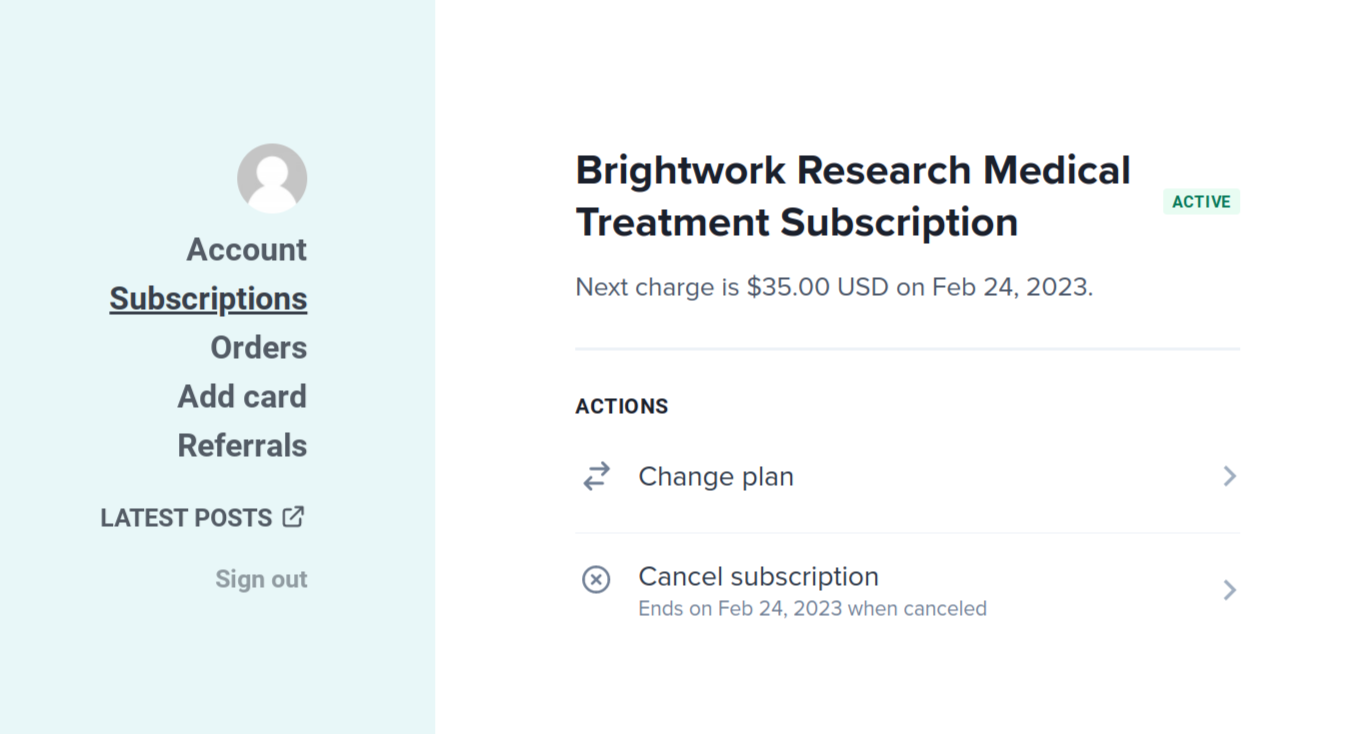
Task: Expand Cancel subscription using its chevron arrow
Action: (1230, 590)
